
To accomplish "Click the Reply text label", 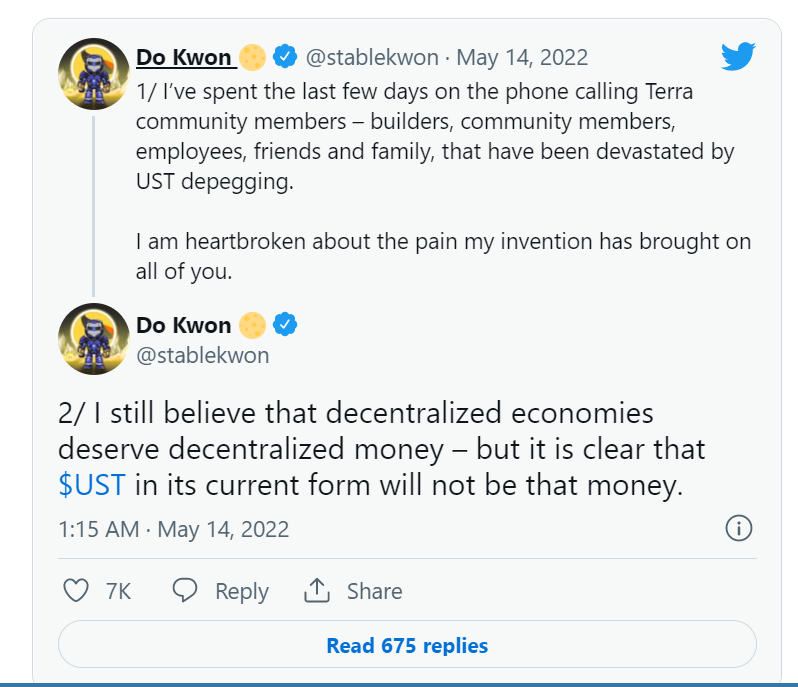I will click(x=242, y=591).
